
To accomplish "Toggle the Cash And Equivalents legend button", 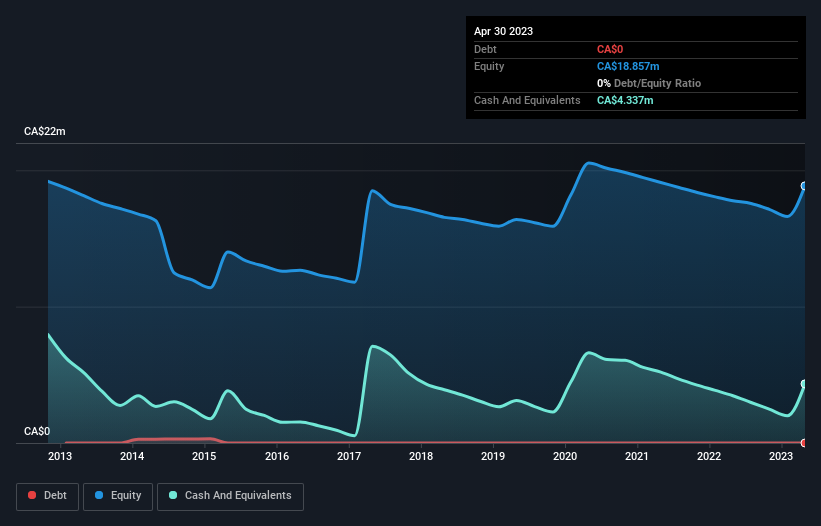I will click(x=230, y=496).
